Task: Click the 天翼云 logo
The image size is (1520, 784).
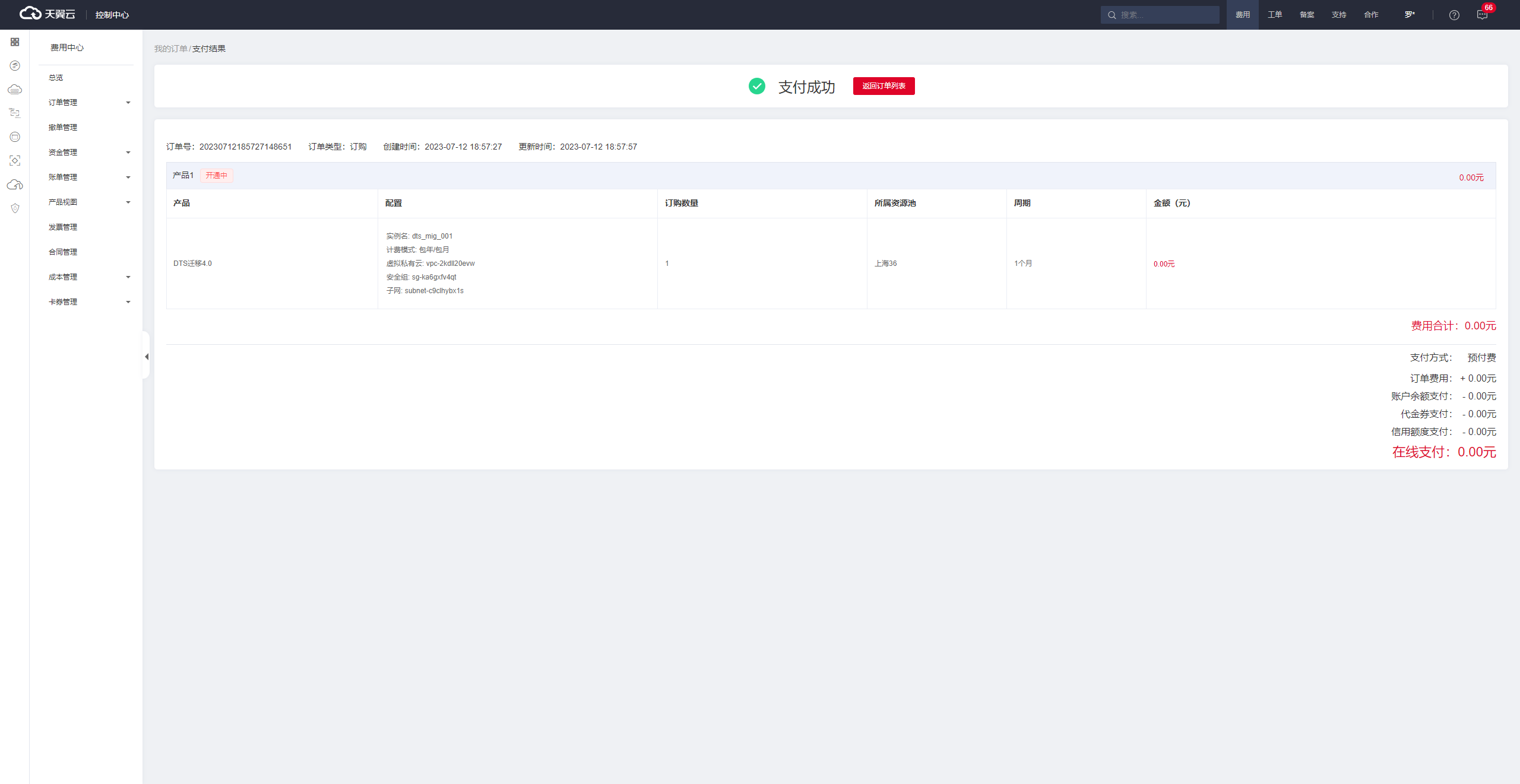Action: coord(47,14)
